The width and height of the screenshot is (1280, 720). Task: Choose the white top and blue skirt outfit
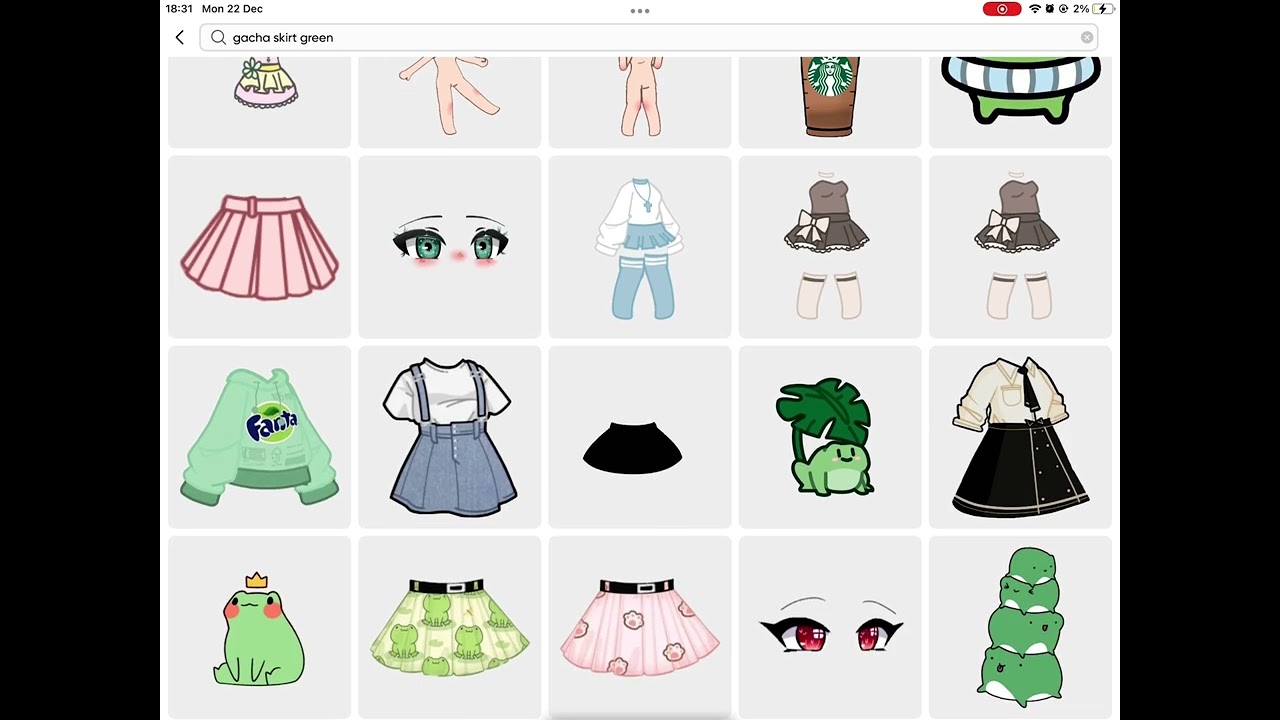(x=640, y=247)
